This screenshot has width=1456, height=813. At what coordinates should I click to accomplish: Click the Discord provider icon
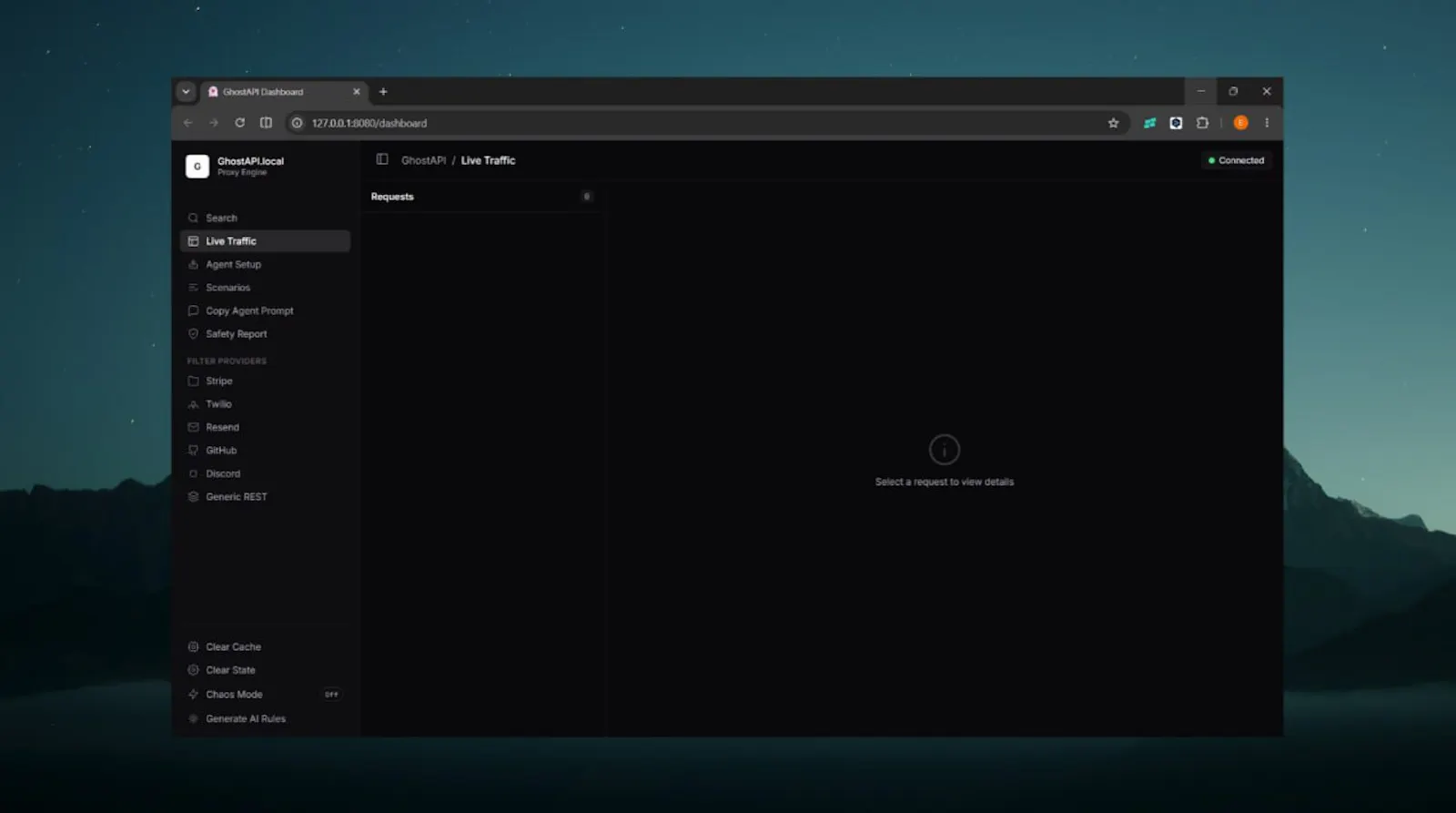[x=193, y=473]
